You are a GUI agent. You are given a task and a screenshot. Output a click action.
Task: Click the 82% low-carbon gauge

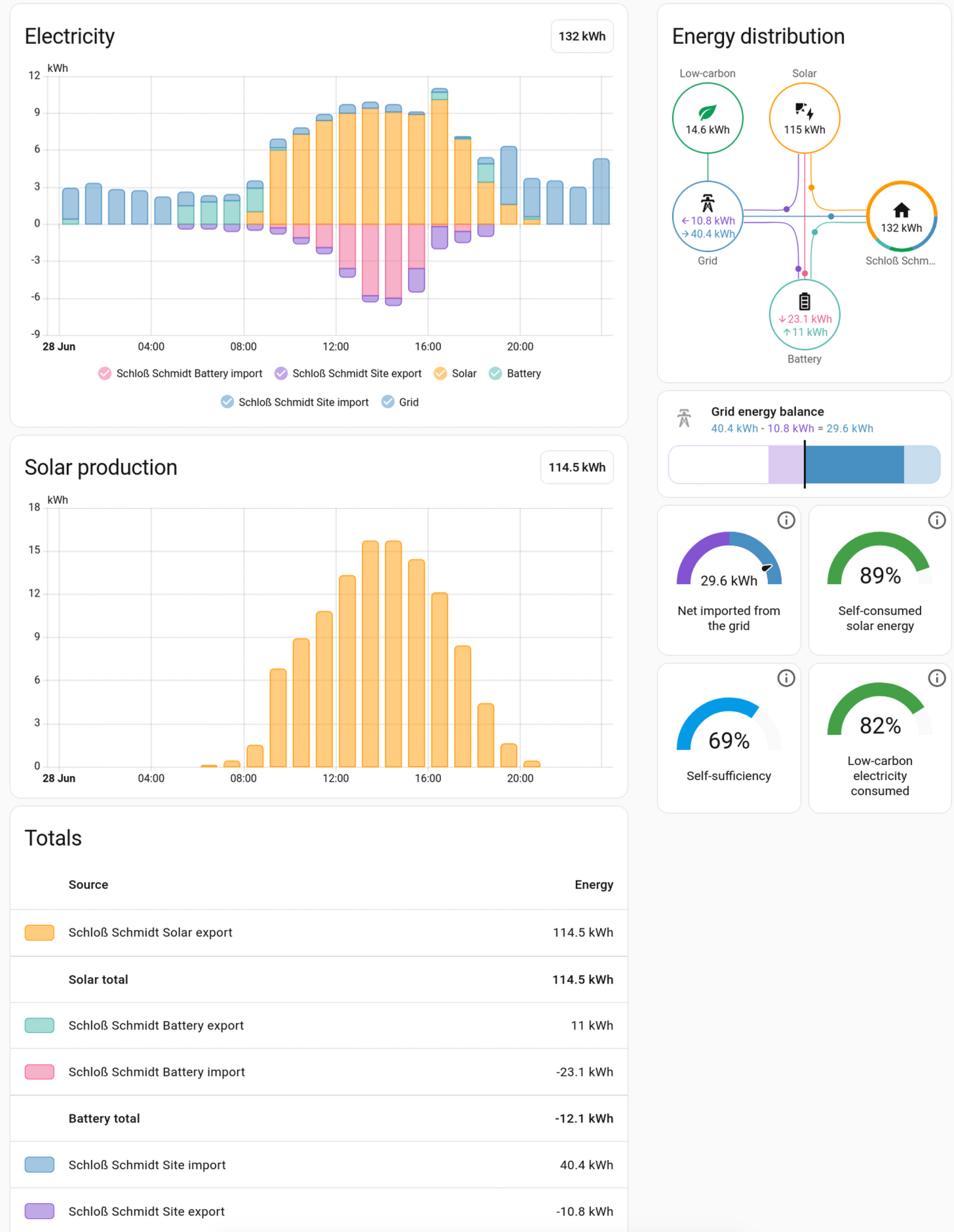[x=879, y=710]
